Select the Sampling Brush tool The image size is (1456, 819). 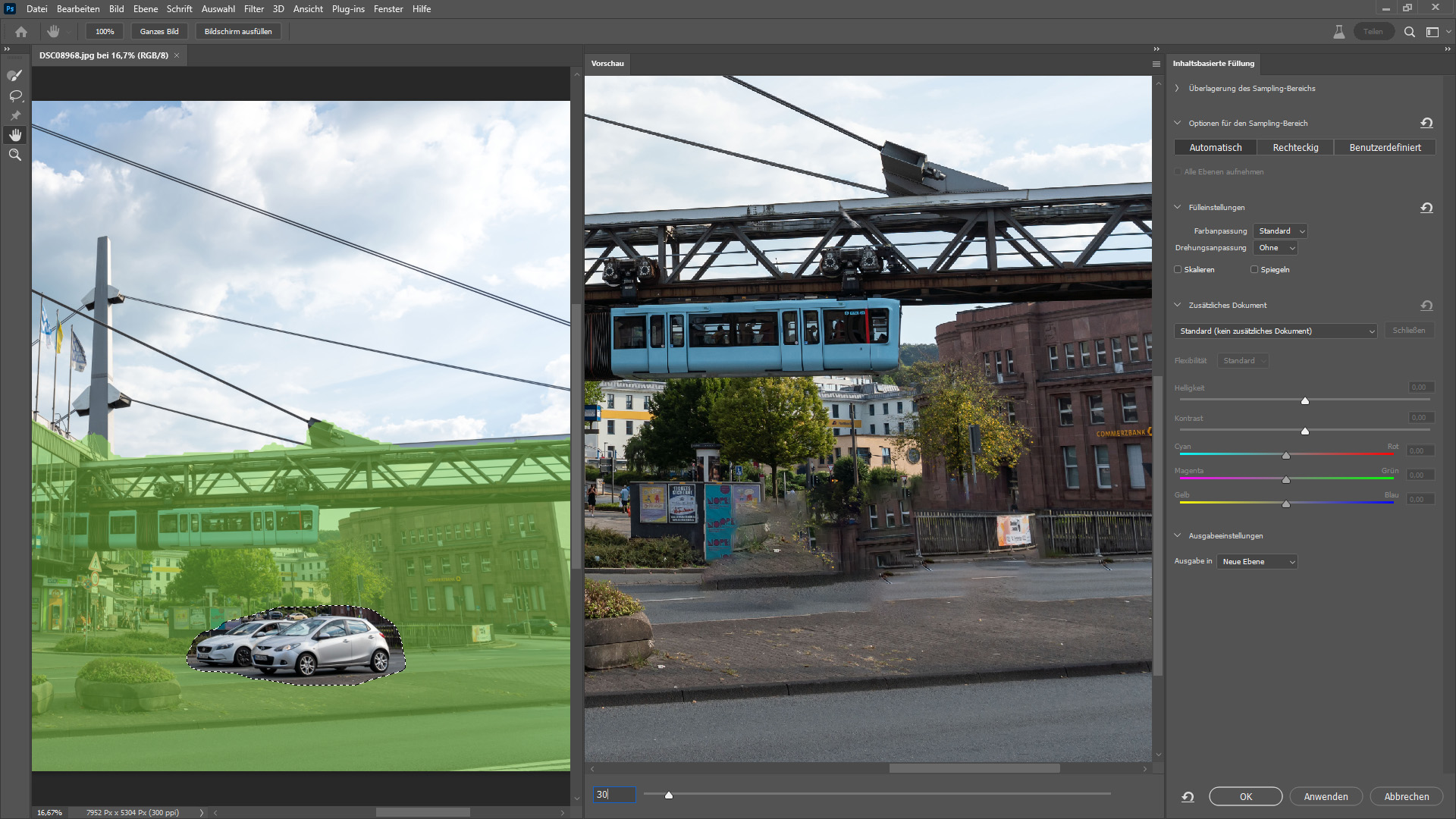15,75
